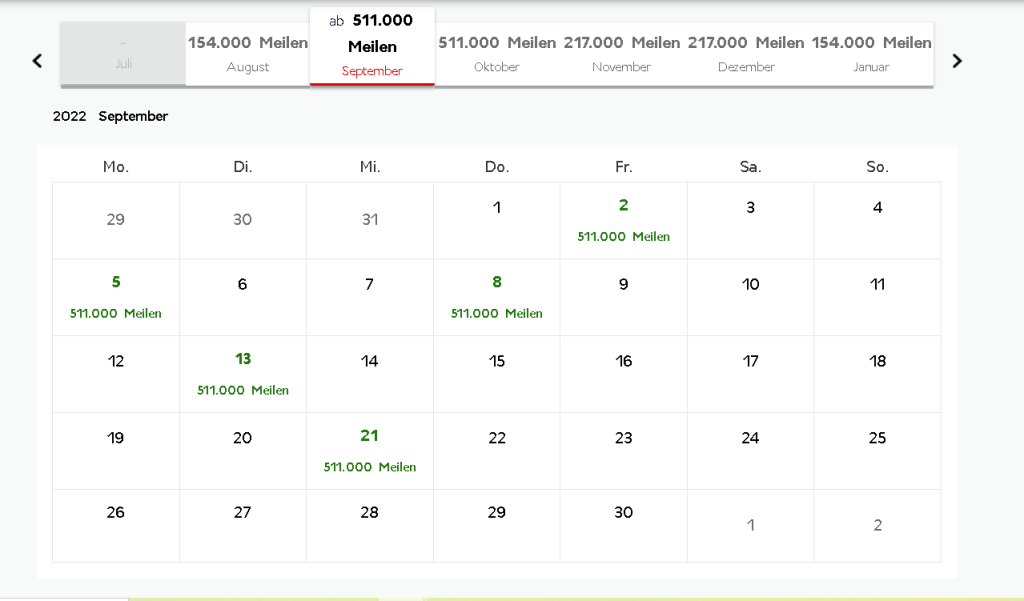This screenshot has width=1024, height=601.
Task: Click the next months right arrow
Action: [957, 61]
